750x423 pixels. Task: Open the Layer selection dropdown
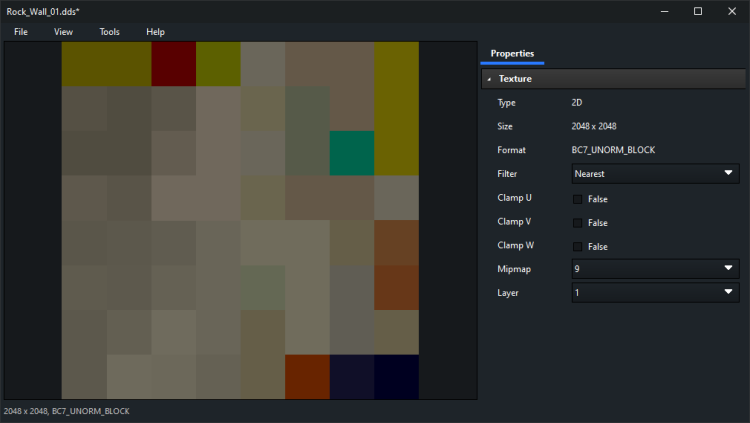[654, 293]
